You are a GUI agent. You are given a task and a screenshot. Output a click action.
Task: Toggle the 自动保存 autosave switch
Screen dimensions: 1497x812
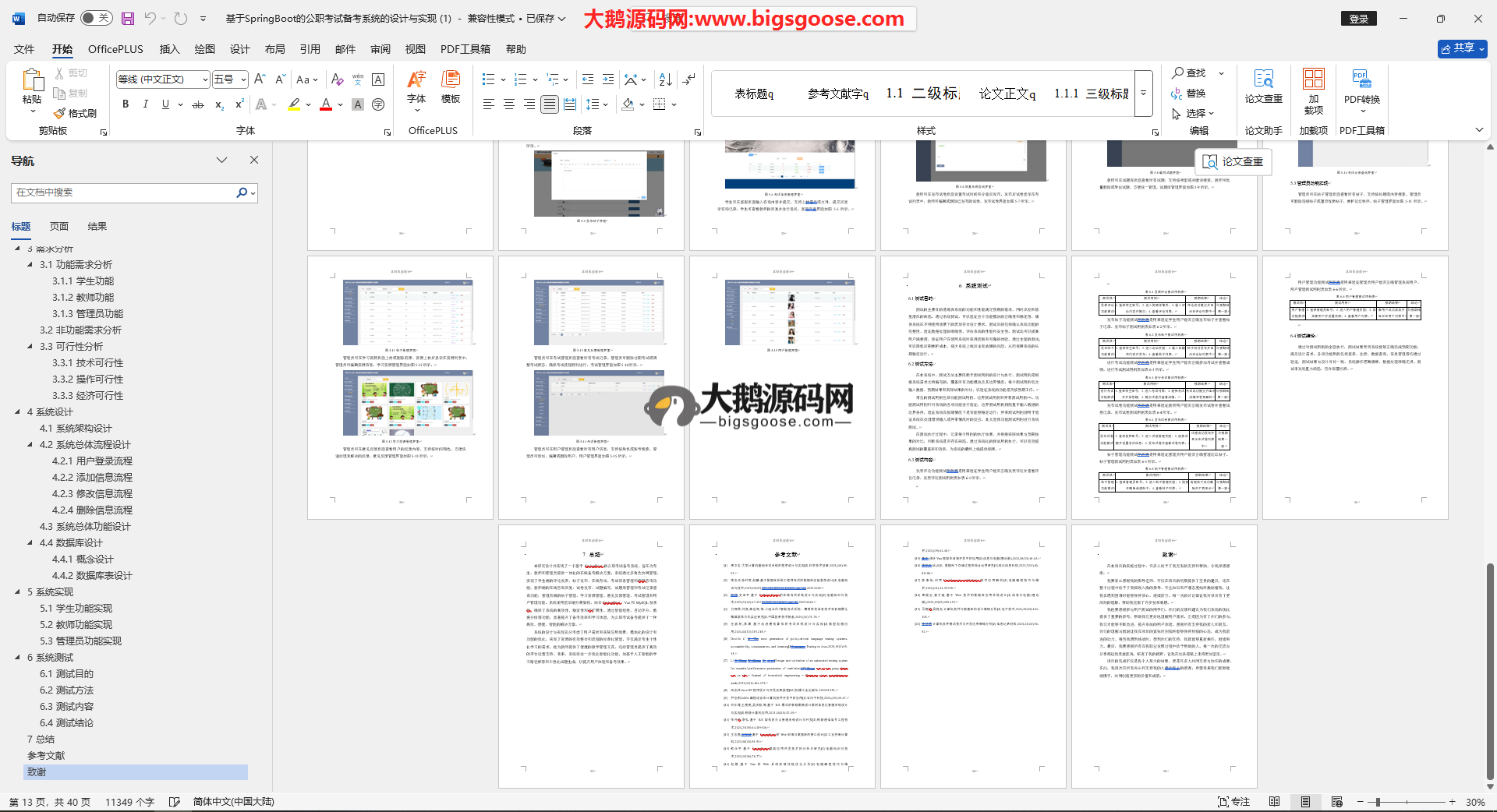pos(96,18)
